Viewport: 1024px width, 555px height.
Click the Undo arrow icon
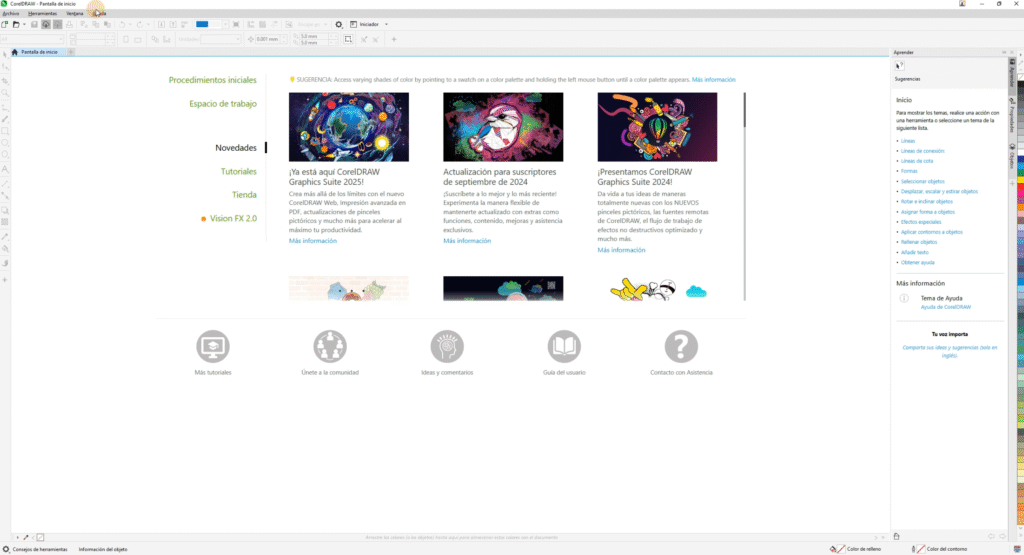click(122, 24)
